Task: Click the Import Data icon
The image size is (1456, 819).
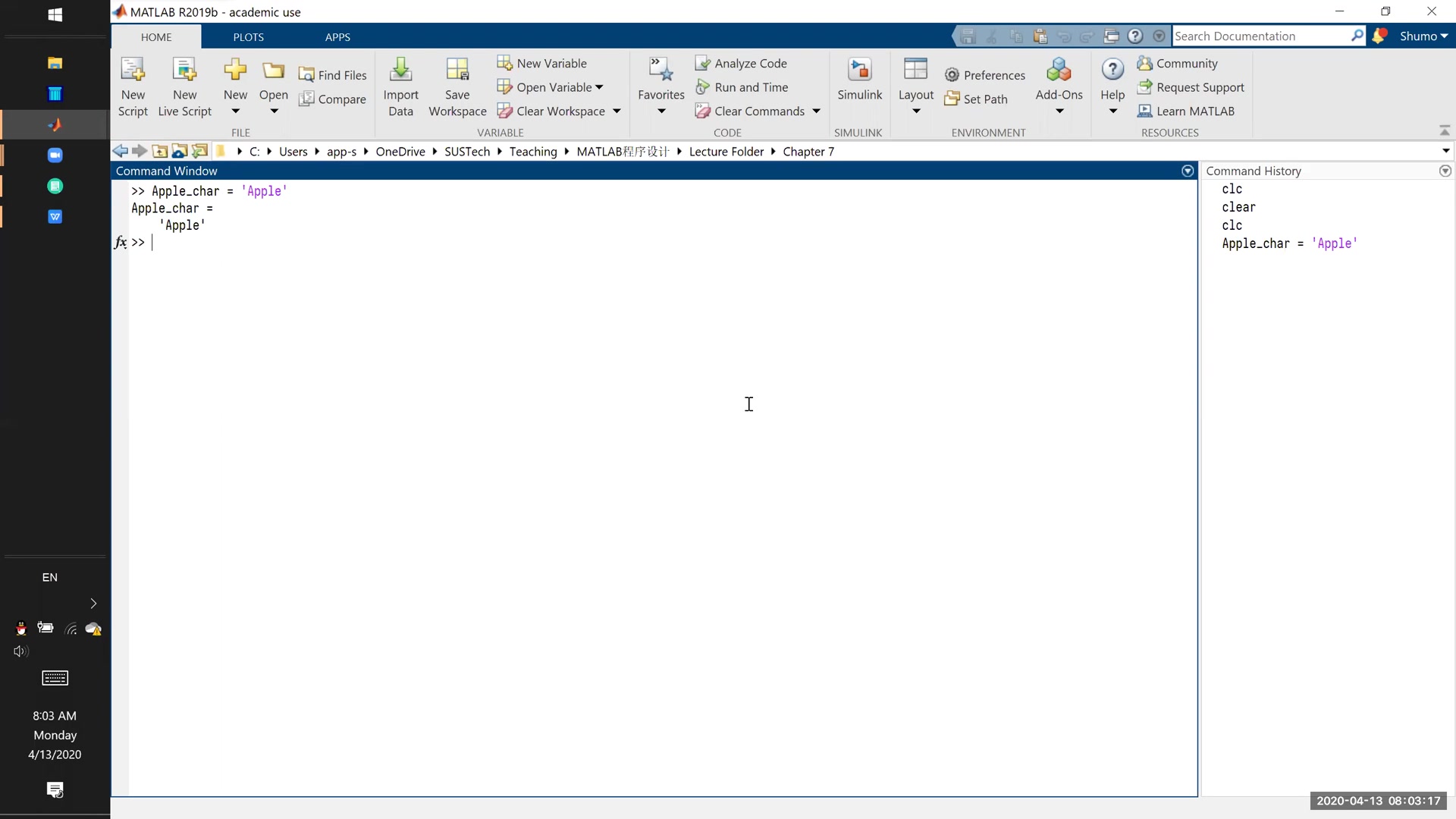Action: point(400,71)
